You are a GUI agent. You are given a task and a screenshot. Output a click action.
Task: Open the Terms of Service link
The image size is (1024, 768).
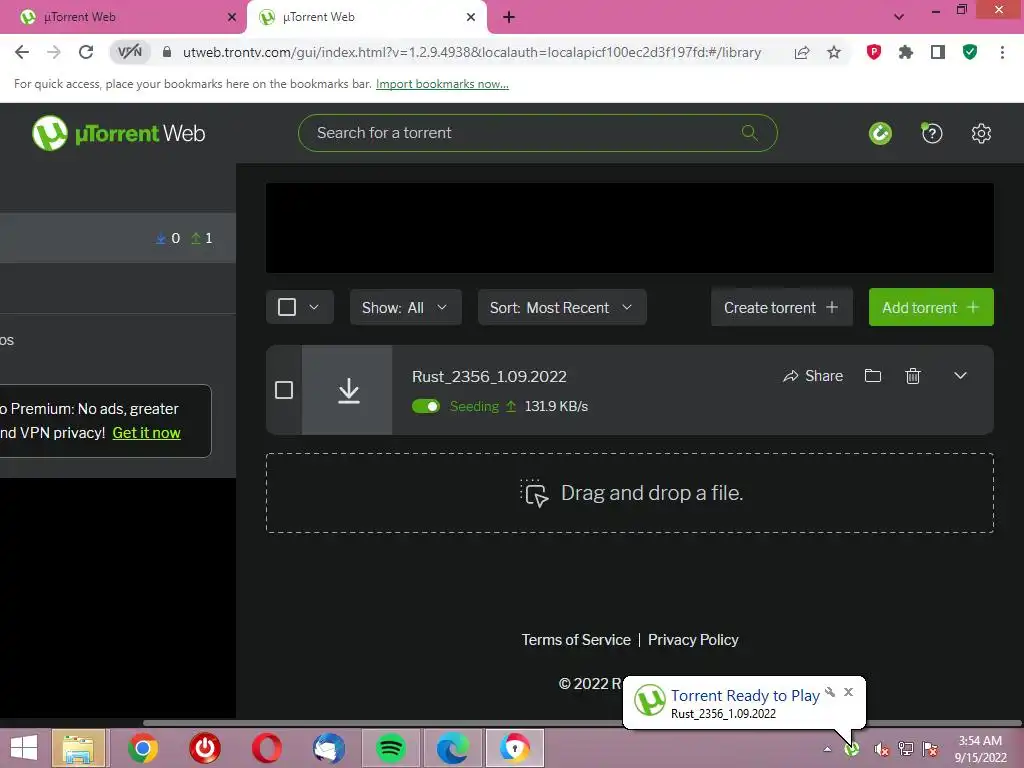pyautogui.click(x=576, y=640)
